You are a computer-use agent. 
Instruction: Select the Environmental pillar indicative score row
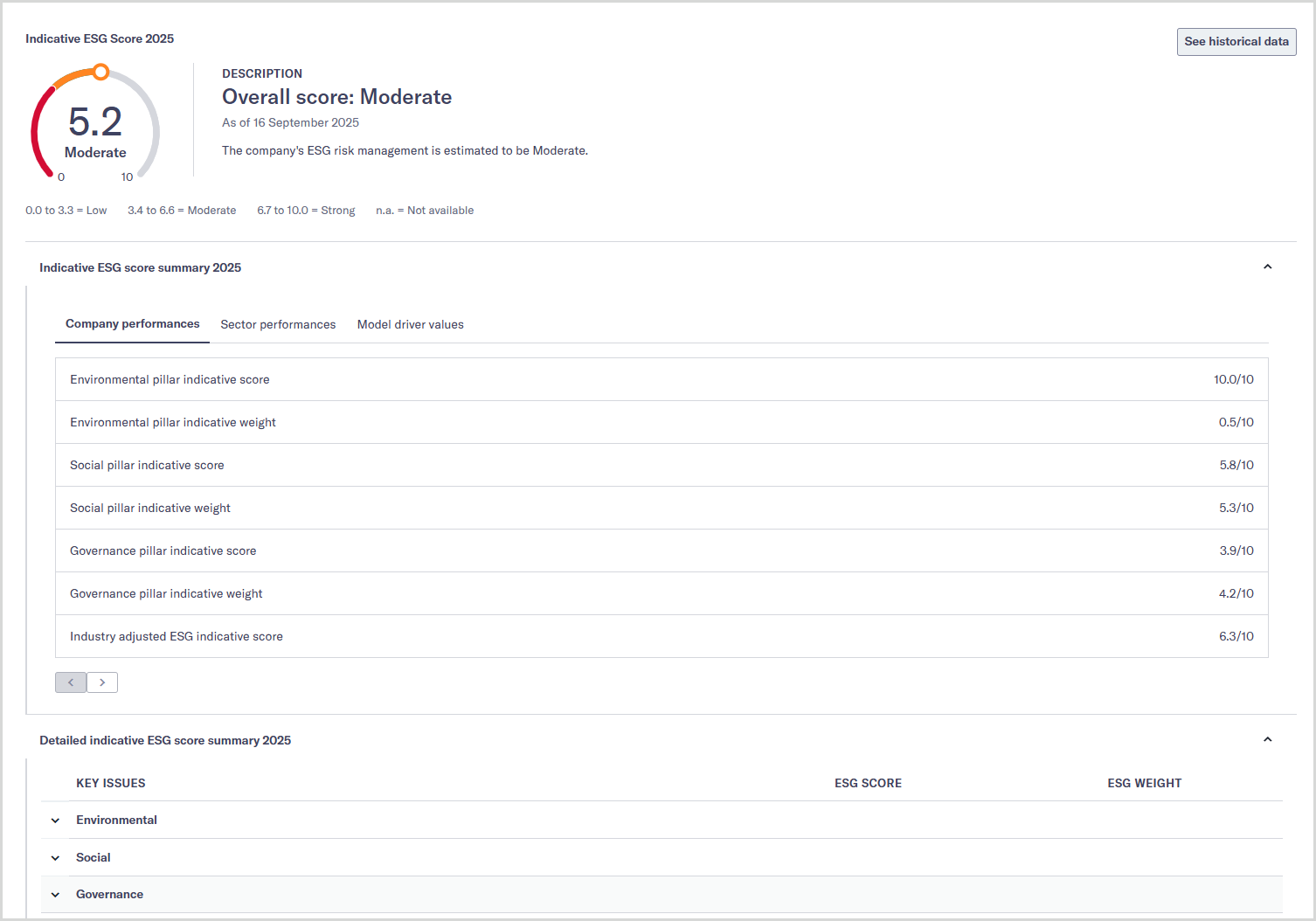(x=661, y=379)
